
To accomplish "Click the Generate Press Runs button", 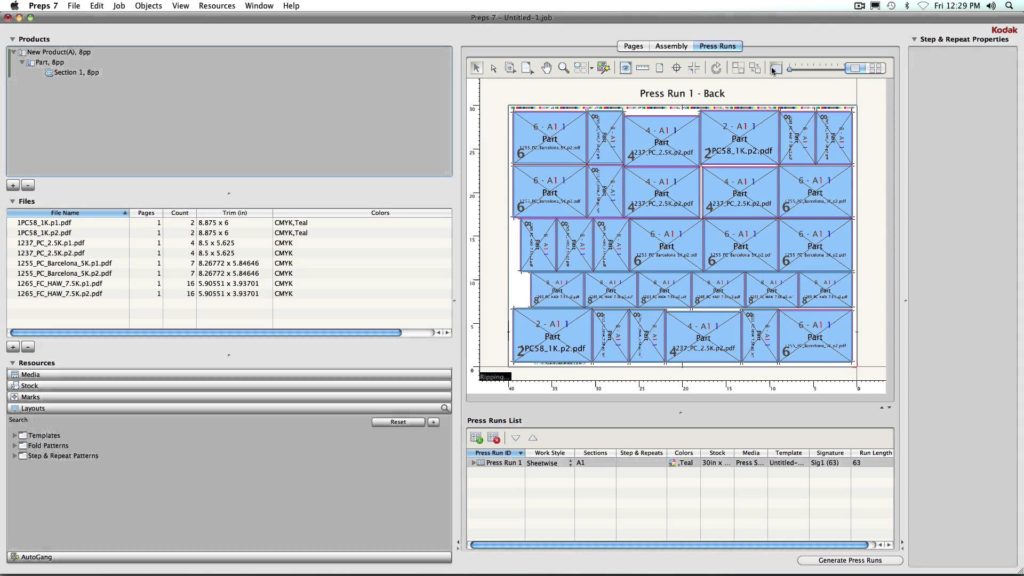I will (x=850, y=560).
